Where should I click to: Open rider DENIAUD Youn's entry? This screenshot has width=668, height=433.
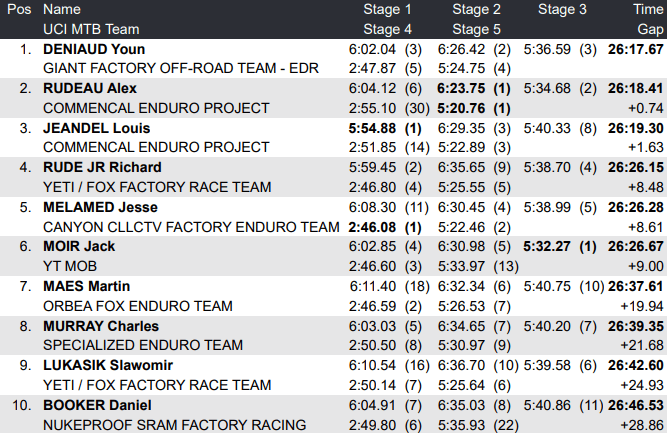[94, 49]
